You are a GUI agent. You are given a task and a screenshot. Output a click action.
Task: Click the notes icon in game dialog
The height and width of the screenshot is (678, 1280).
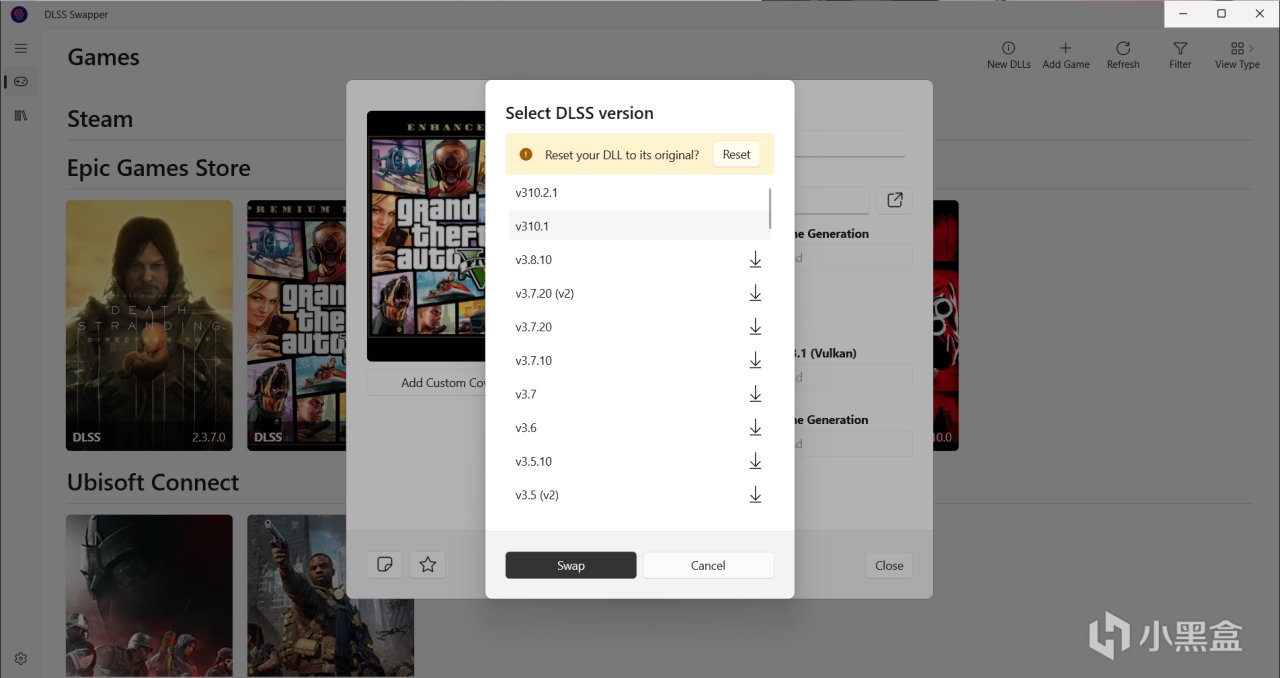pyautogui.click(x=384, y=565)
